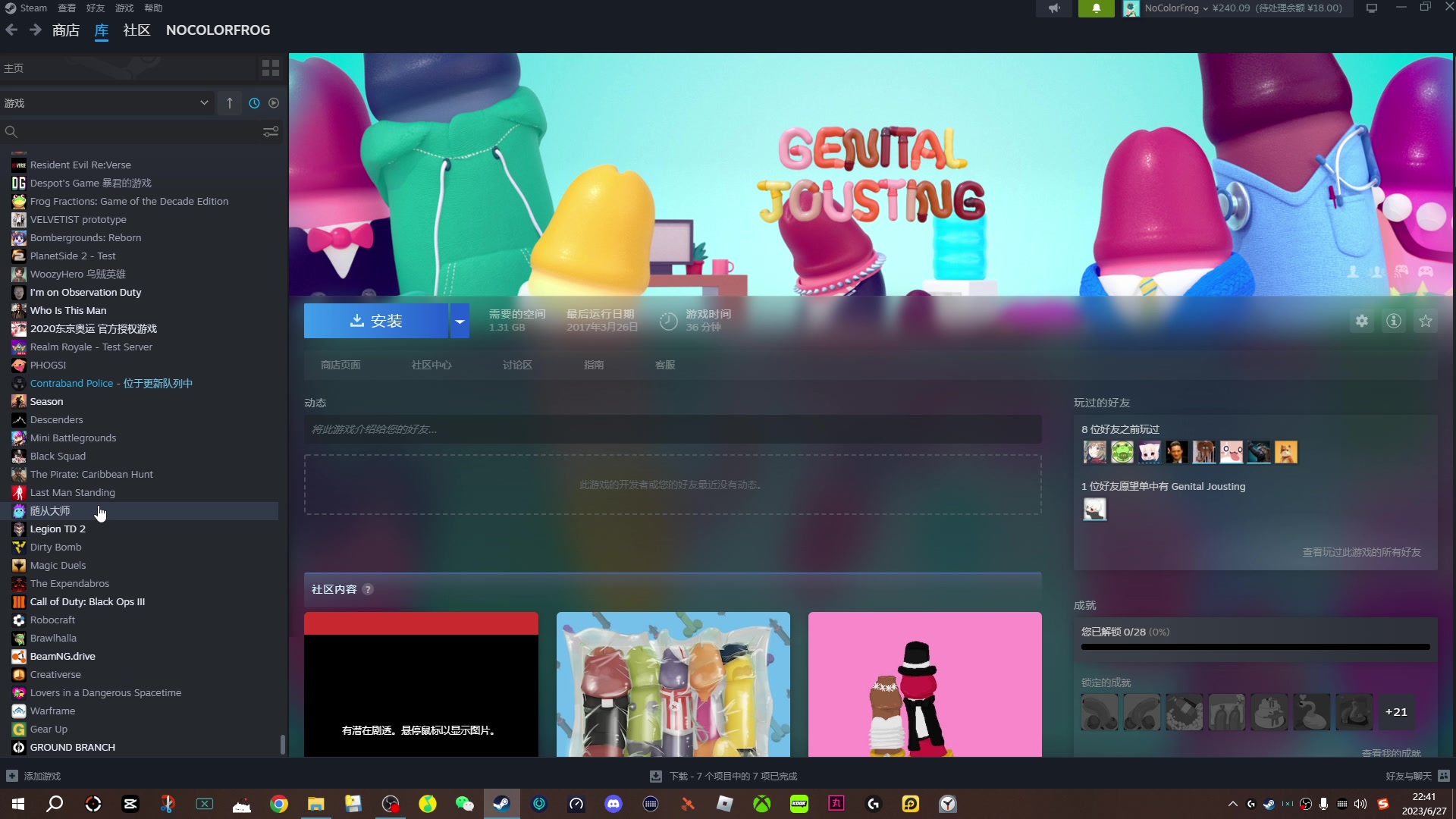
Task: Click the achievements progress bar
Action: tap(1256, 647)
